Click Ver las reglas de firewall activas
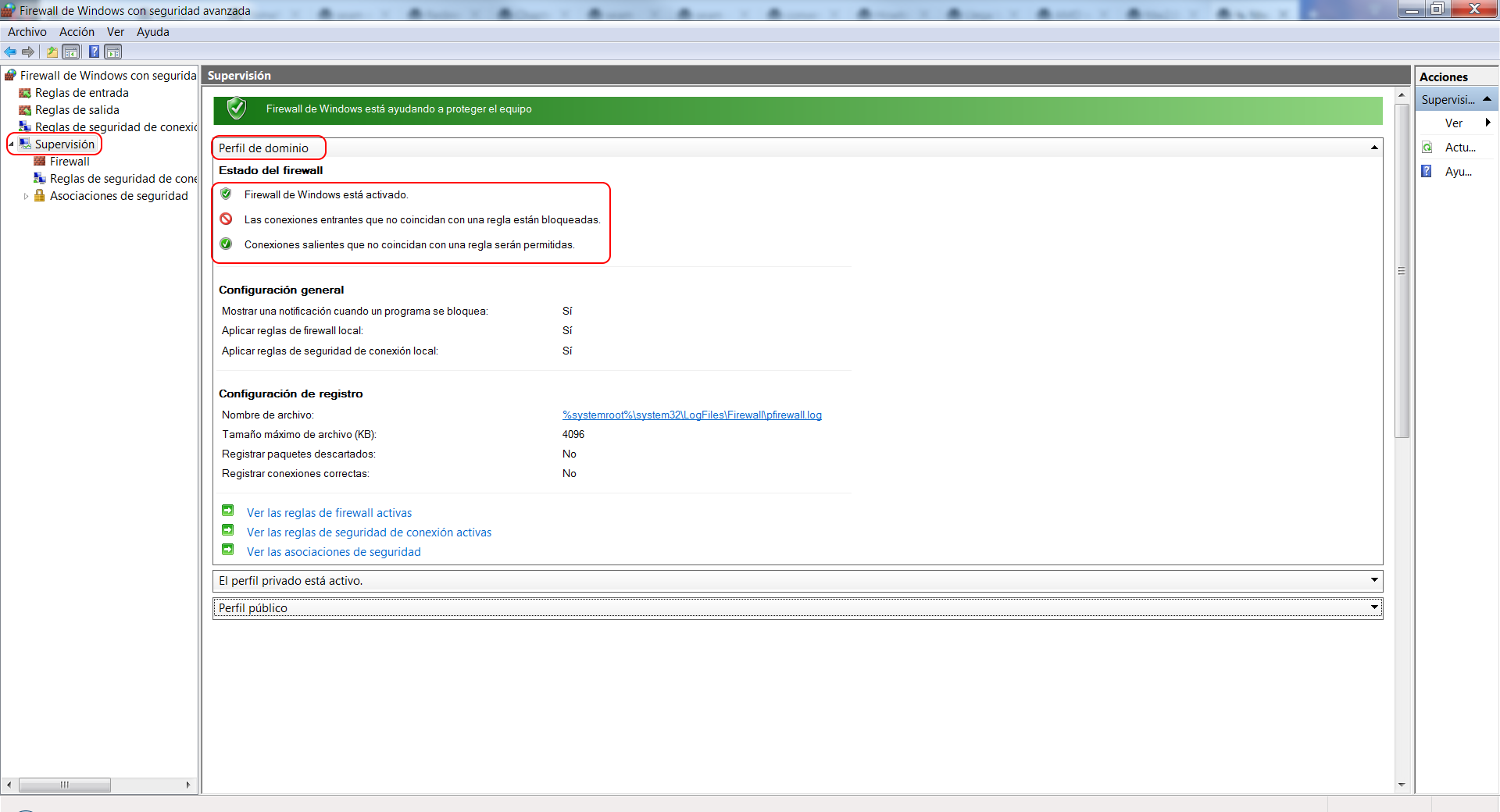The height and width of the screenshot is (812, 1500). point(329,513)
